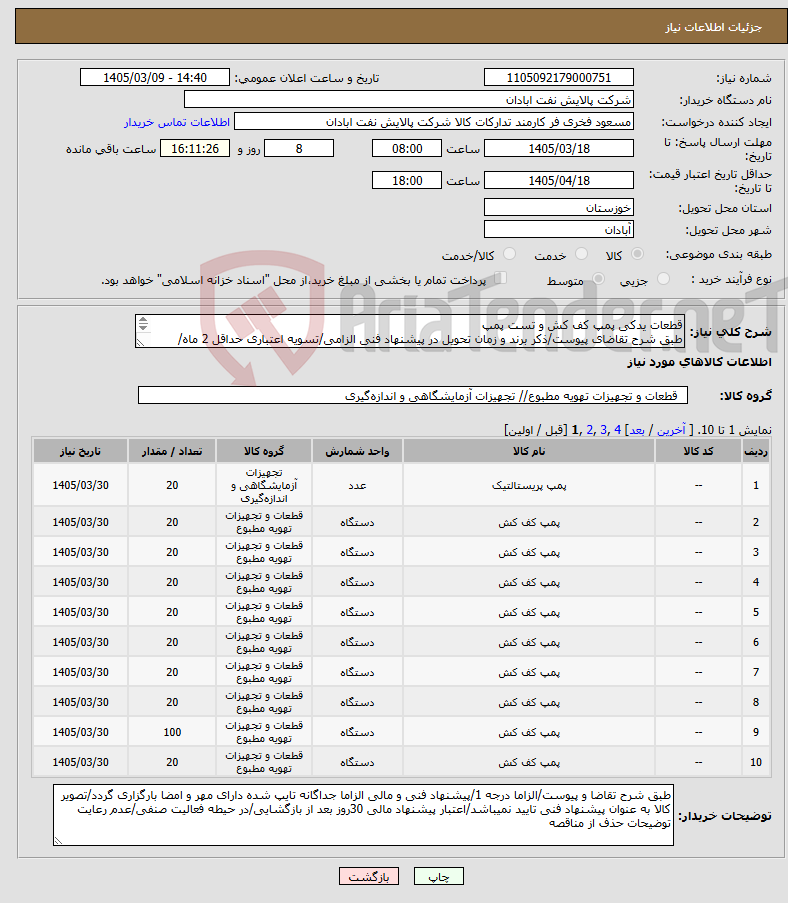Go to page 2 of the goods list
The image size is (788, 903).
(x=589, y=430)
